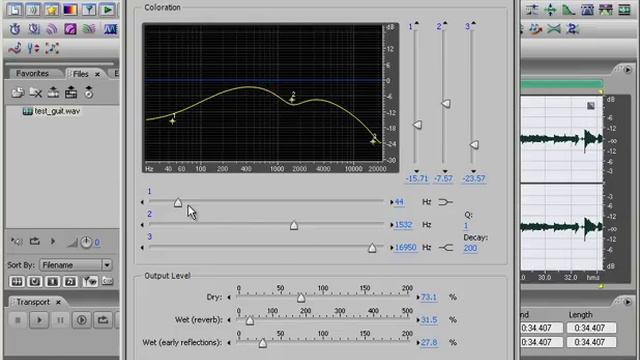Click the blue waveform graph icon

pyautogui.click(x=110, y=29)
